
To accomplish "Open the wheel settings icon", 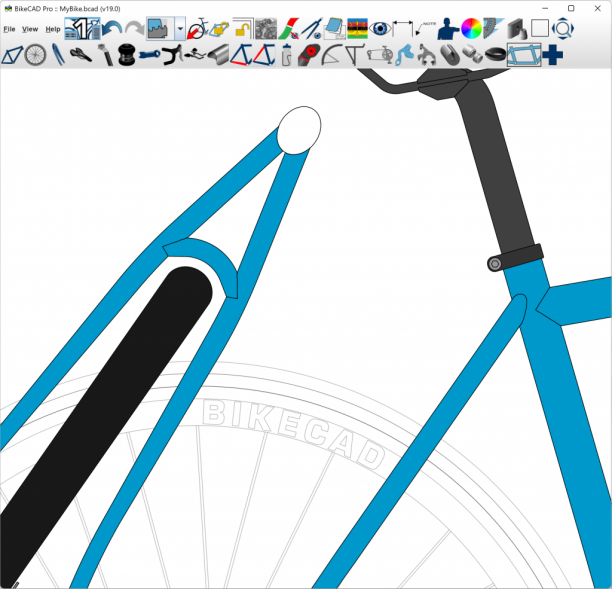I will pyautogui.click(x=35, y=55).
